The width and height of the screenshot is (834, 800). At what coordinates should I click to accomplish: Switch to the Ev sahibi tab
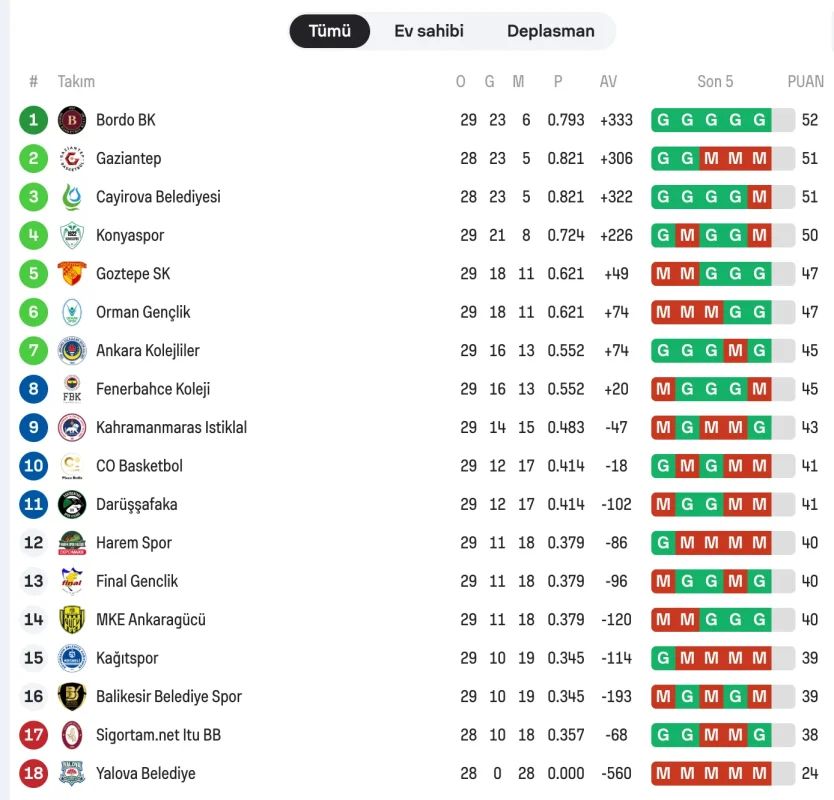tap(429, 31)
